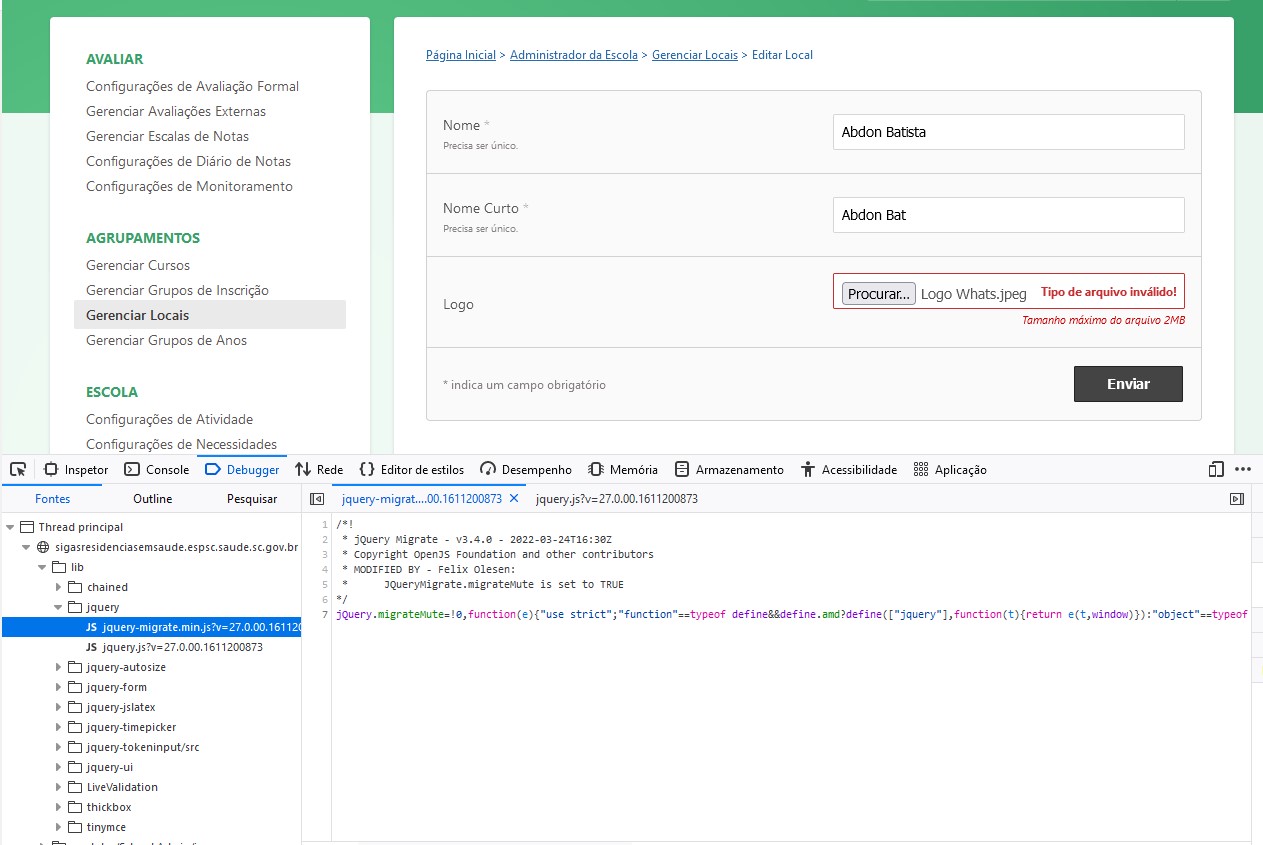Open Gerenciar Avaliações Externas link
The width and height of the screenshot is (1263, 845).
coord(176,111)
